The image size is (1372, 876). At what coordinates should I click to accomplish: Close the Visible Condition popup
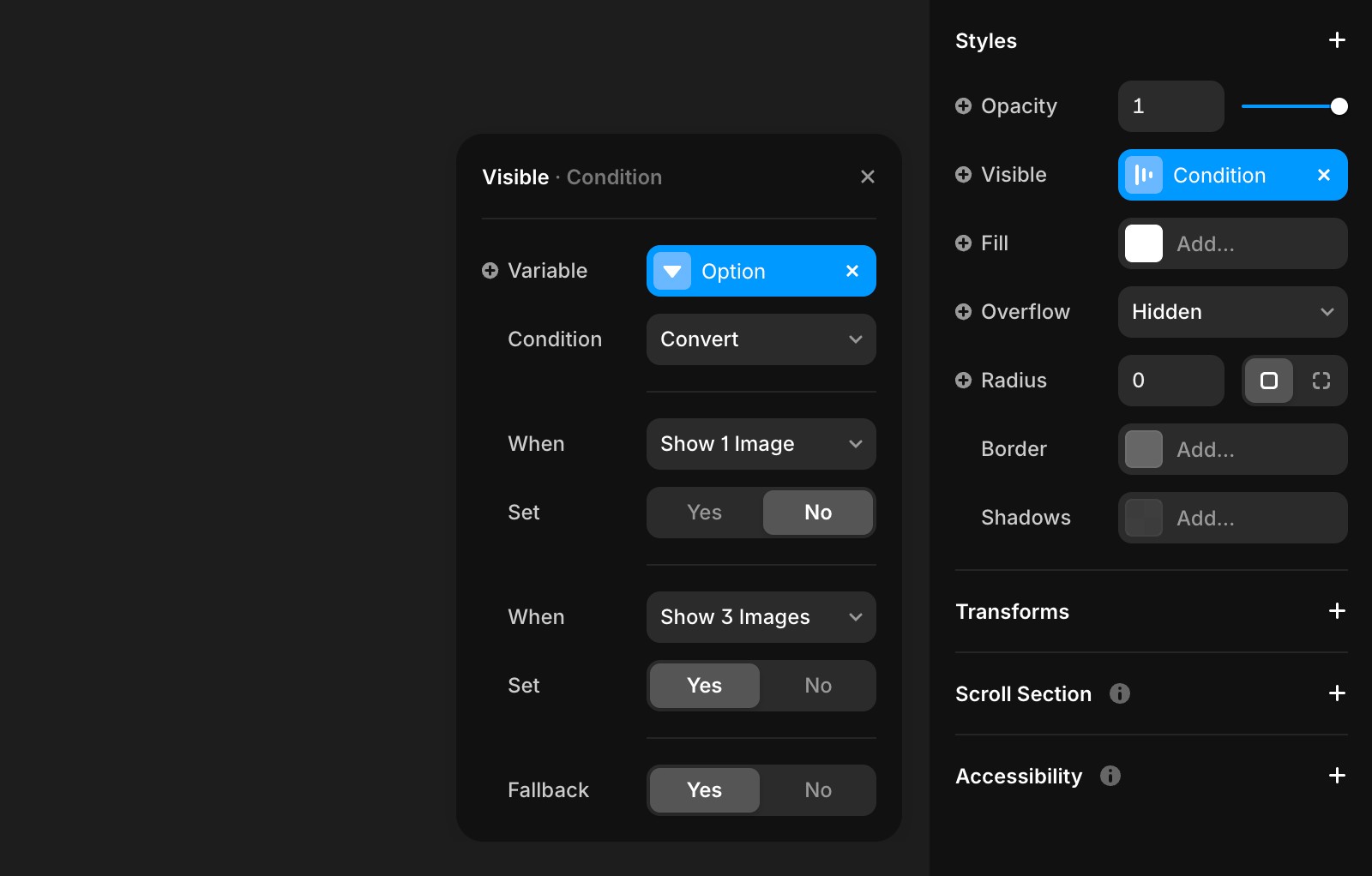coord(867,177)
